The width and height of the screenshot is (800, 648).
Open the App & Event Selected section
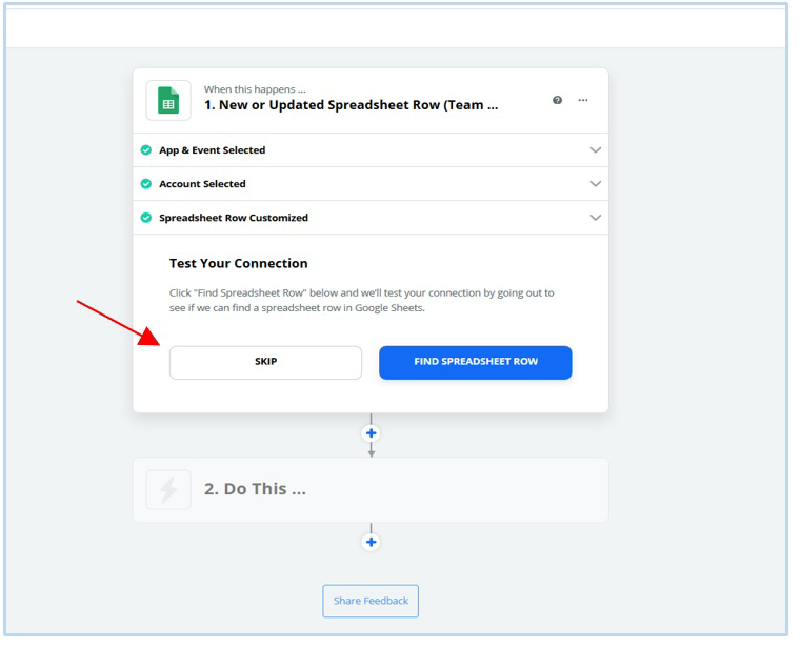370,150
